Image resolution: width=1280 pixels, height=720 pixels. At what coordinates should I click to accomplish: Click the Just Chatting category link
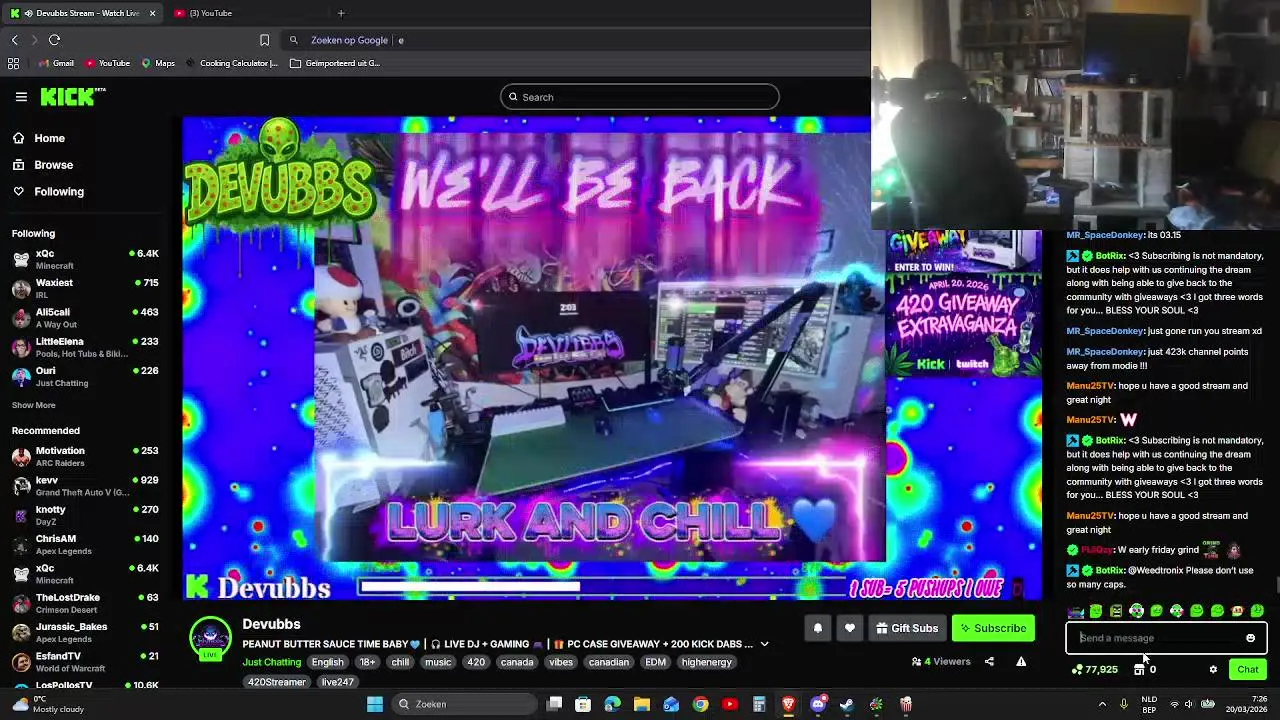point(271,662)
